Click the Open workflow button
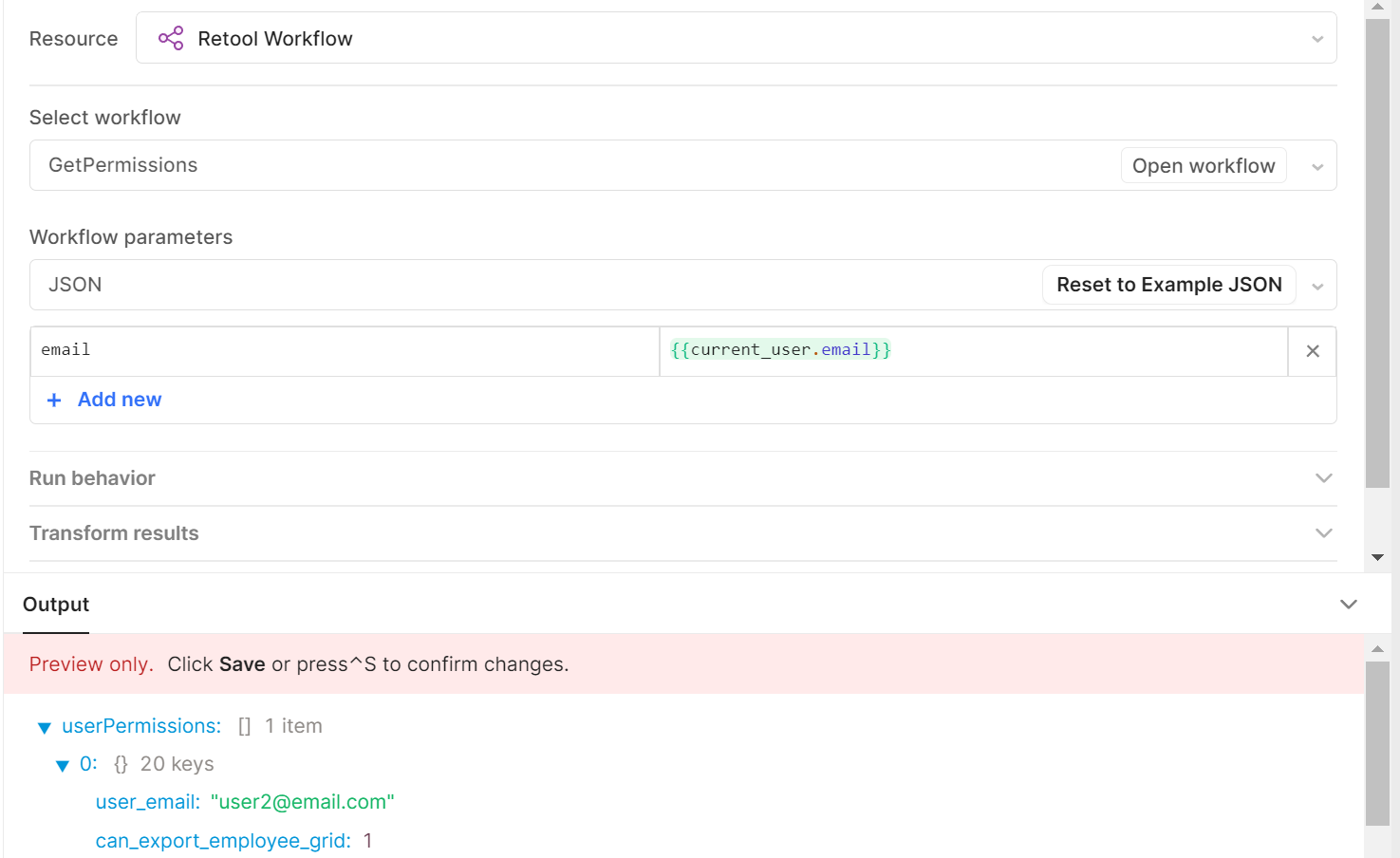The height and width of the screenshot is (858, 1400). (x=1204, y=165)
